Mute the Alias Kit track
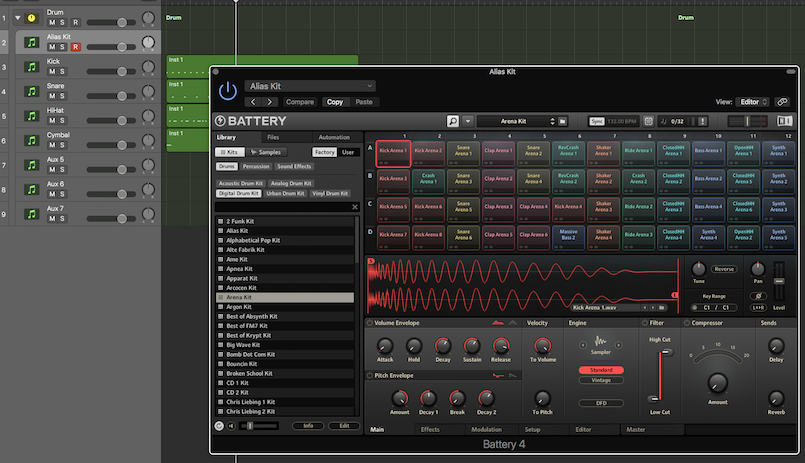Viewport: 805px width, 463px height. [x=52, y=47]
